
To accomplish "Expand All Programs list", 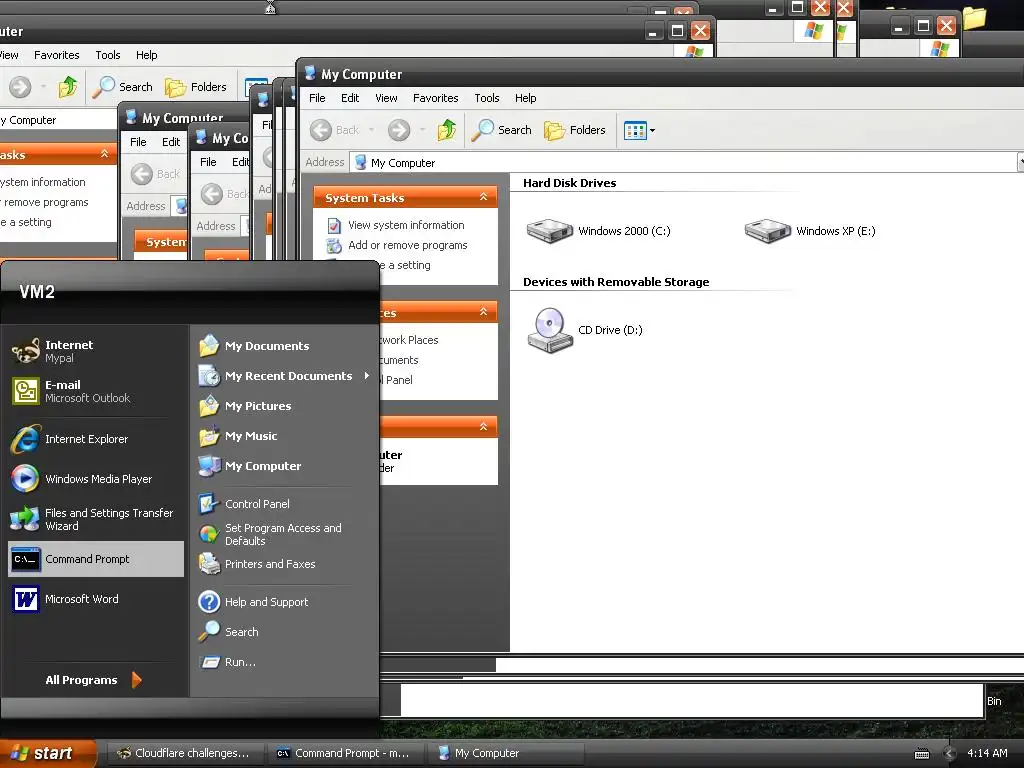I will click(x=93, y=680).
